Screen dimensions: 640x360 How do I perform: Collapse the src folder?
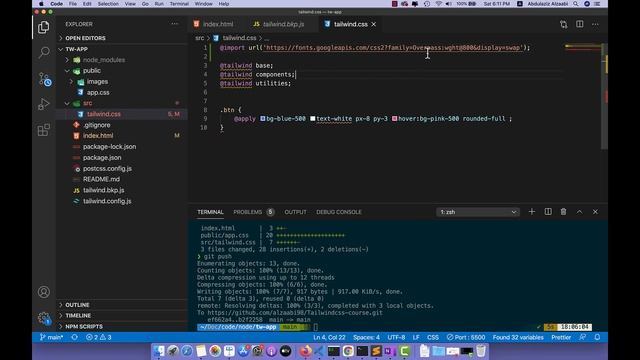87,103
